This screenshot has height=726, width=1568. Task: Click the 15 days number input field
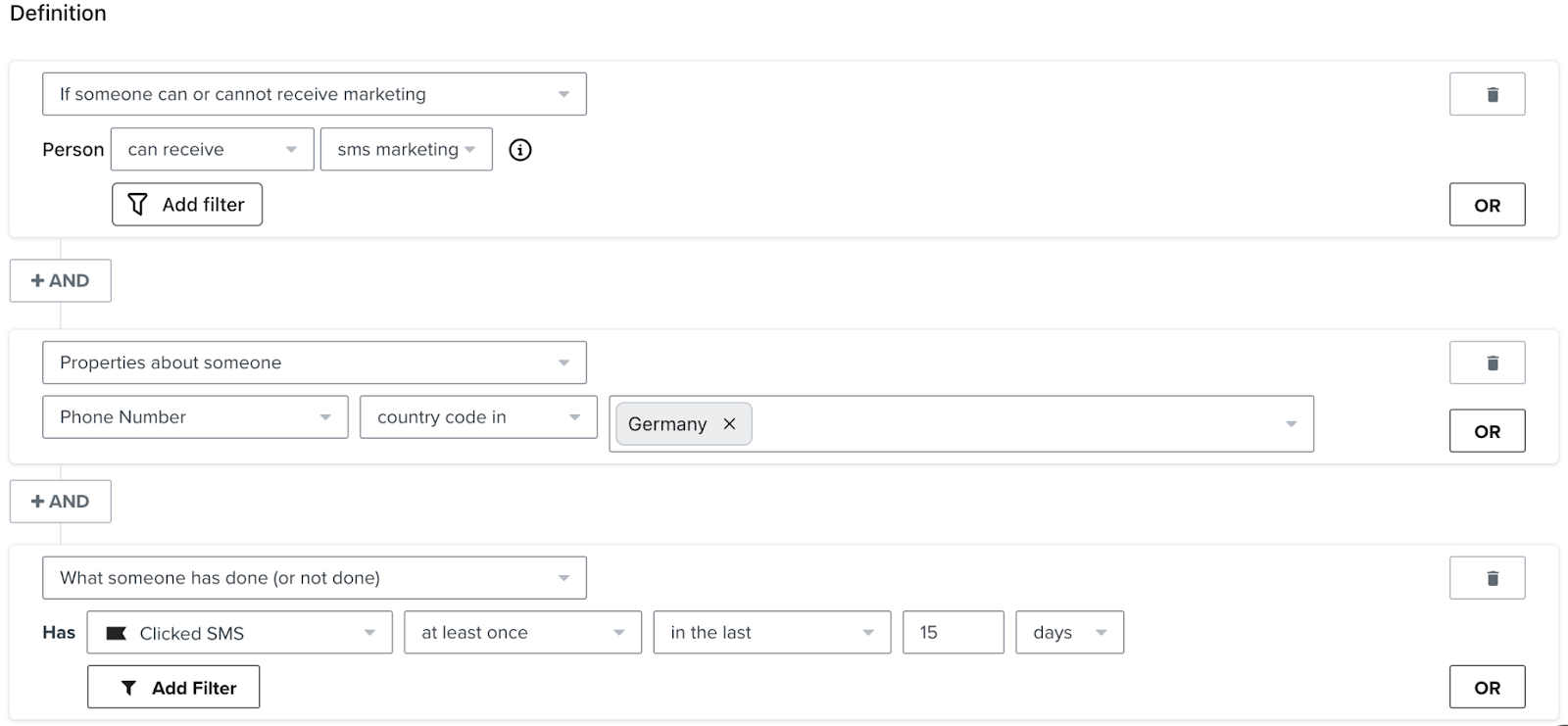[x=953, y=633]
